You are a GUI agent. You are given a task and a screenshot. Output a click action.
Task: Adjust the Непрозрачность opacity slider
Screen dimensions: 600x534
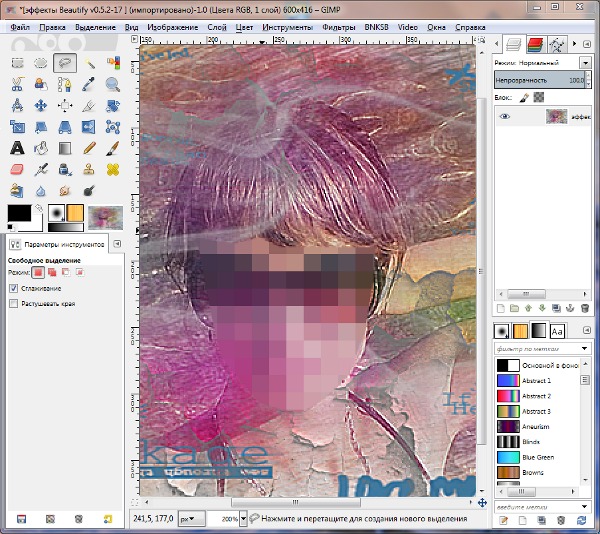click(540, 80)
